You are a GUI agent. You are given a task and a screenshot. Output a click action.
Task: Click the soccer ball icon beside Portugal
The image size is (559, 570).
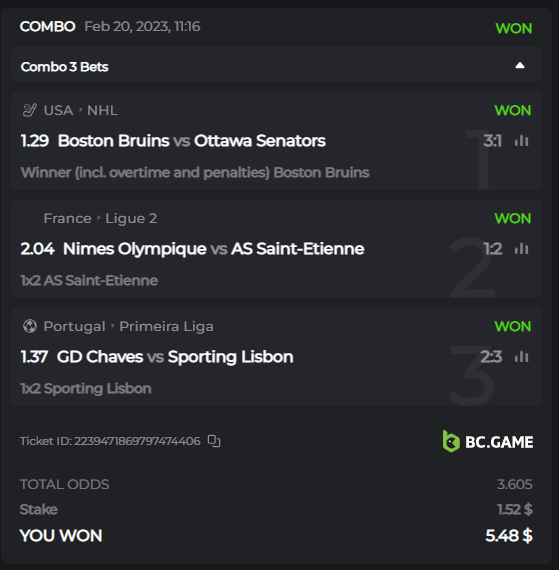pos(30,326)
